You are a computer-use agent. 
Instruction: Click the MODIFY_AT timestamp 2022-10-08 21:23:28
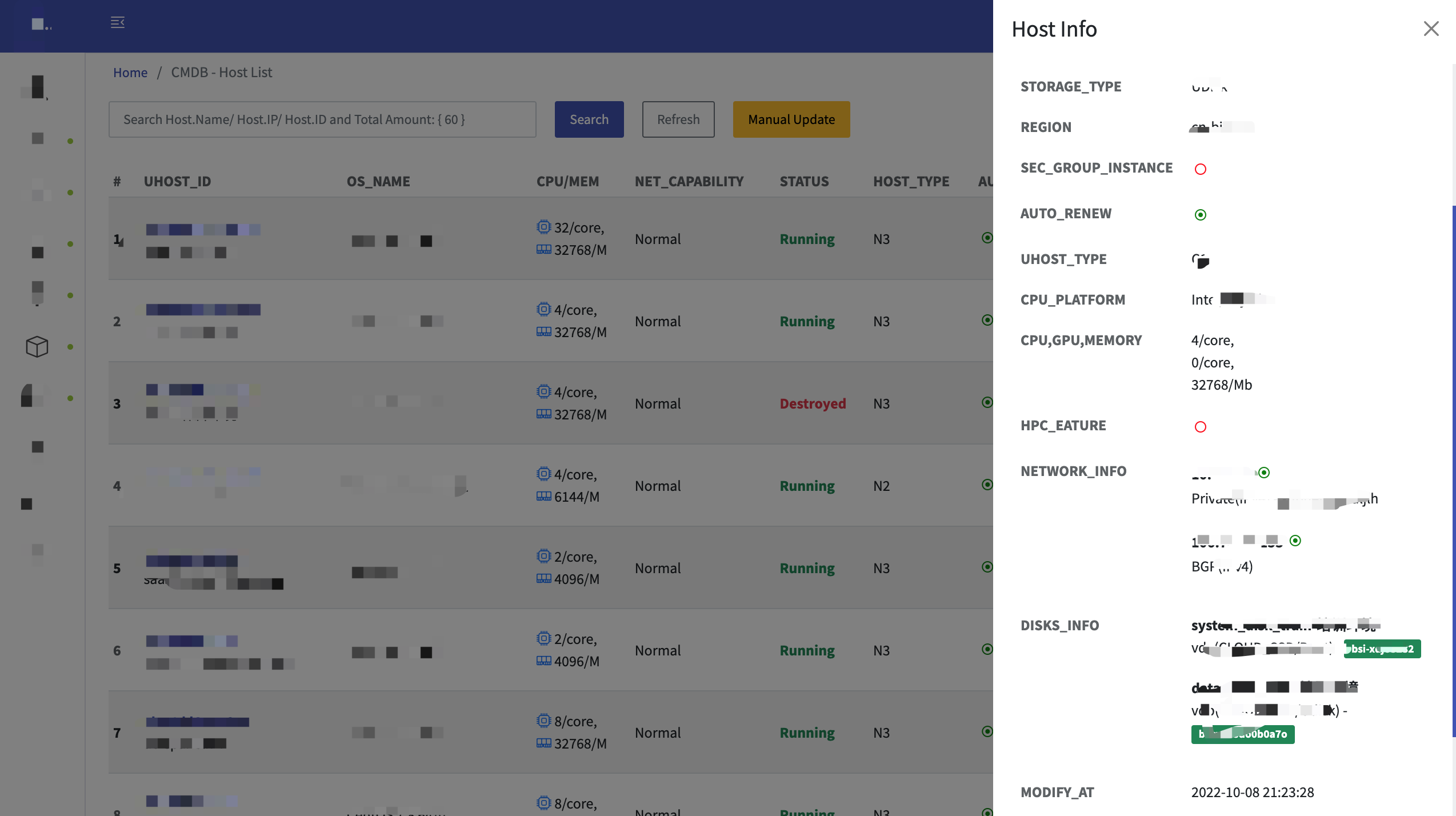click(x=1253, y=793)
